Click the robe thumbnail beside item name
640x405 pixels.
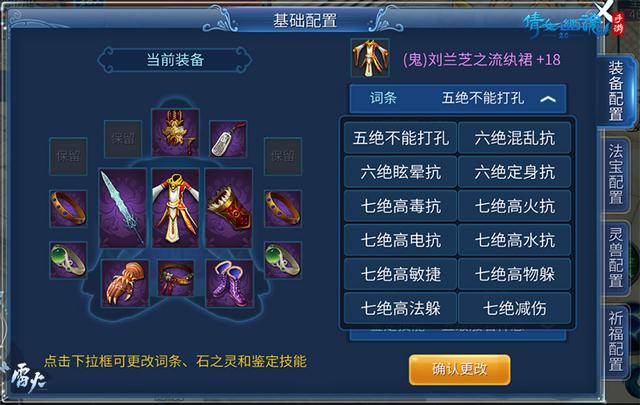(x=370, y=58)
